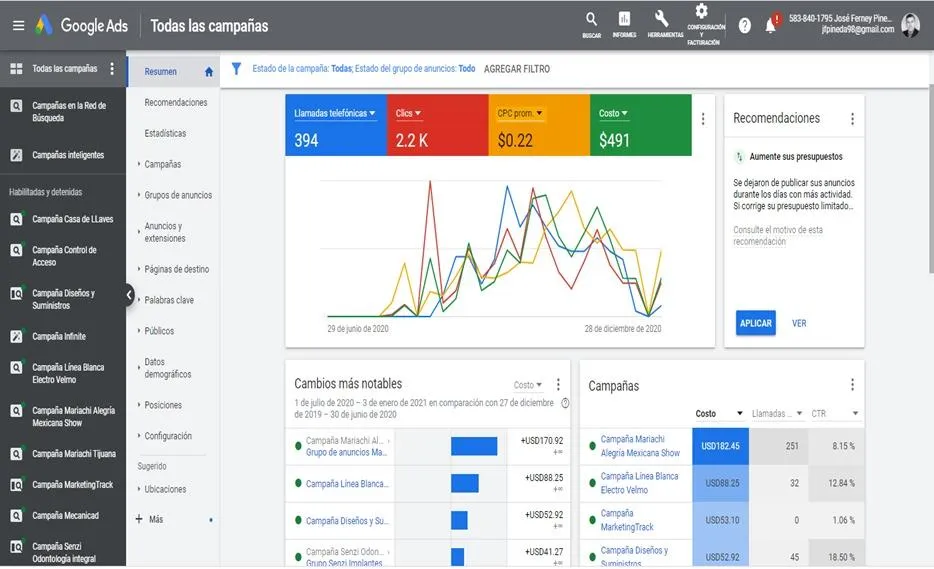Image resolution: width=934 pixels, height=569 pixels.
Task: Open Campaña MarketingTrack link in Campañas card
Action: (x=627, y=520)
